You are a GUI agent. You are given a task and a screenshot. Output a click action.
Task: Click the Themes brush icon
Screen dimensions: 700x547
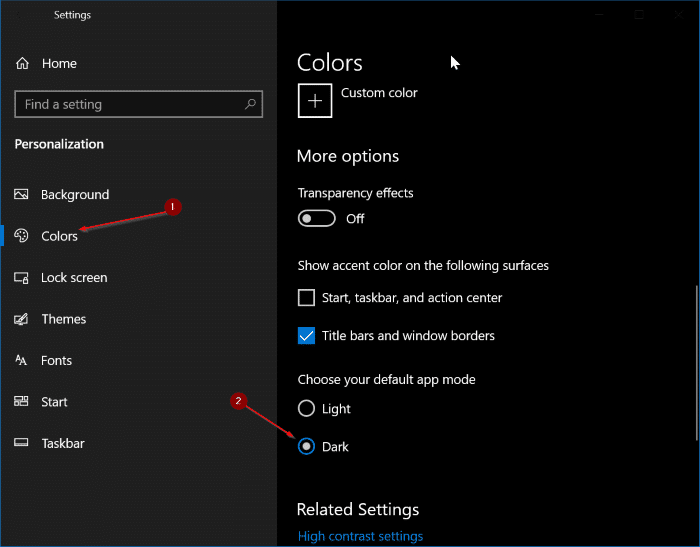(x=22, y=319)
